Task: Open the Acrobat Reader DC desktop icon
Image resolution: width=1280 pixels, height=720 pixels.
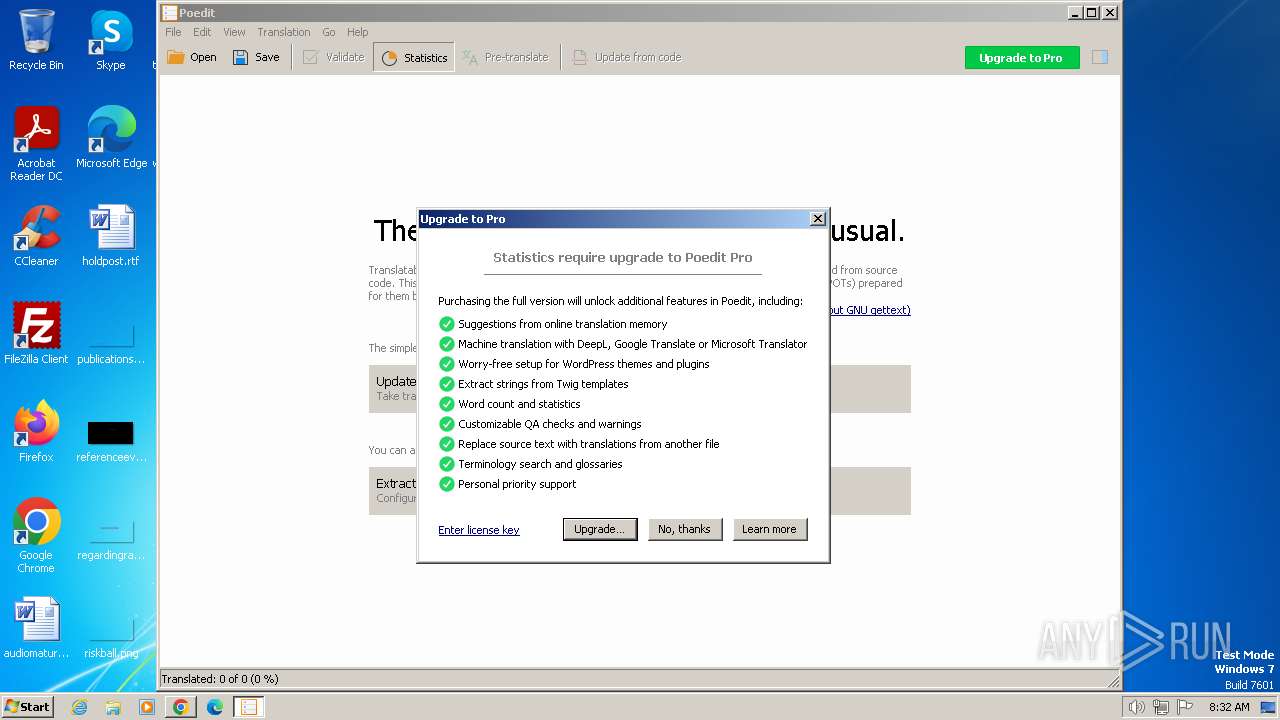Action: click(x=36, y=144)
